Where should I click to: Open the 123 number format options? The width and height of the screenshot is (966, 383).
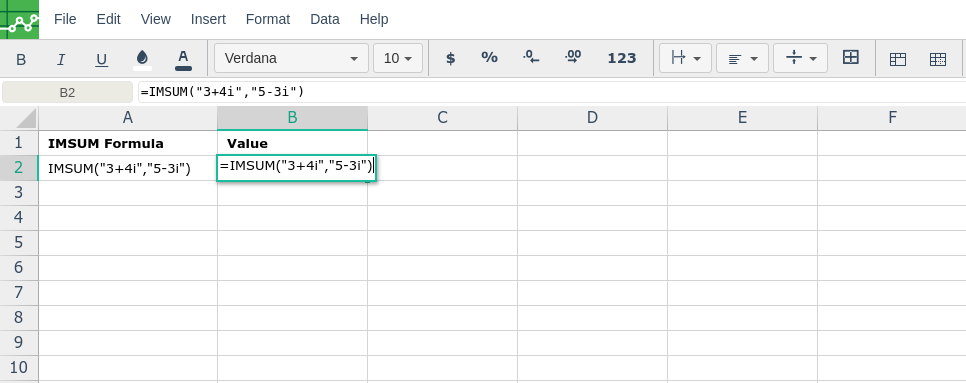(622, 58)
